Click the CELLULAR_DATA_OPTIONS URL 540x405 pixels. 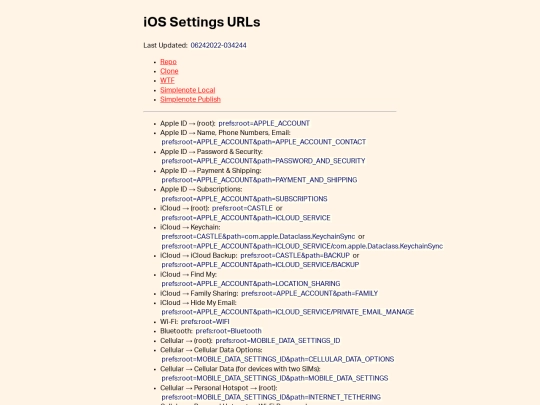pyautogui.click(x=278, y=359)
